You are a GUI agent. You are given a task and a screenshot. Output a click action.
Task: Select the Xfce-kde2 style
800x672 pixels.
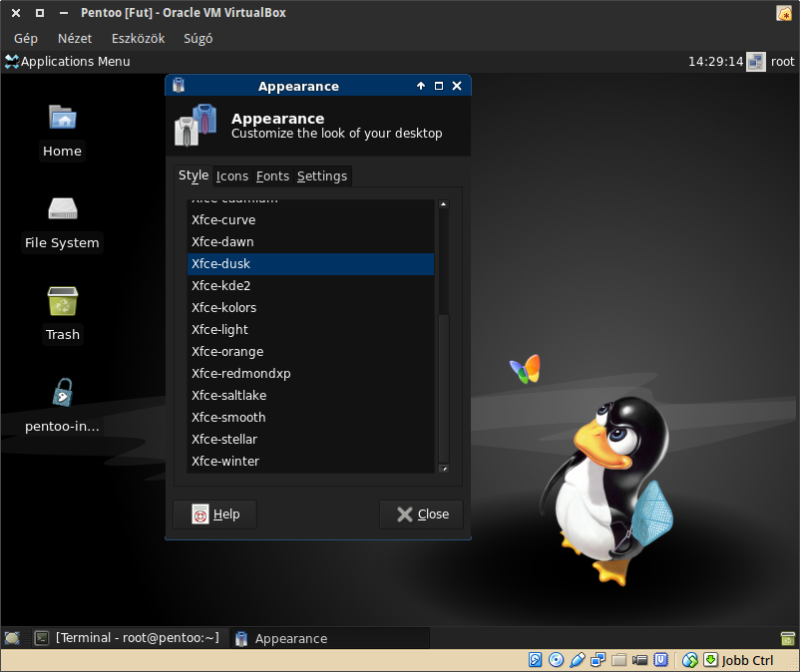pos(311,286)
